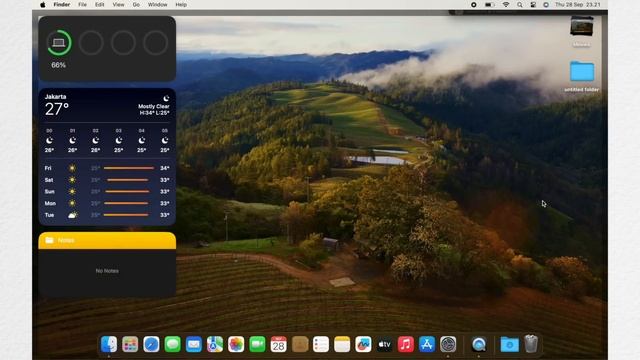Open Maps app in the Dock
Viewport: 640px width, 360px height.
click(215, 344)
